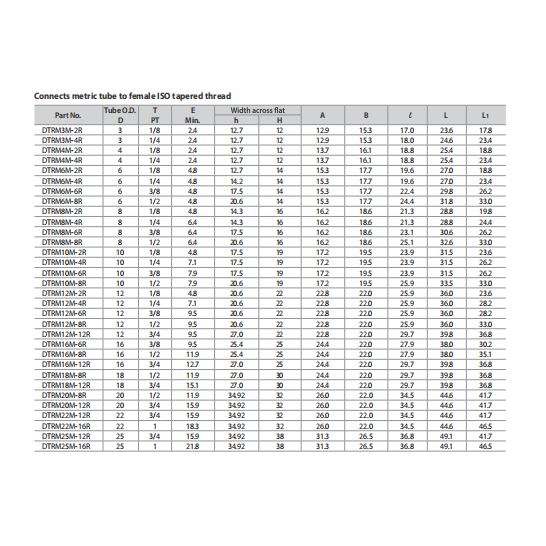Viewport: 546px width, 546px height.
Task: Click part number DTRM4M-4R
Action: tap(62, 161)
